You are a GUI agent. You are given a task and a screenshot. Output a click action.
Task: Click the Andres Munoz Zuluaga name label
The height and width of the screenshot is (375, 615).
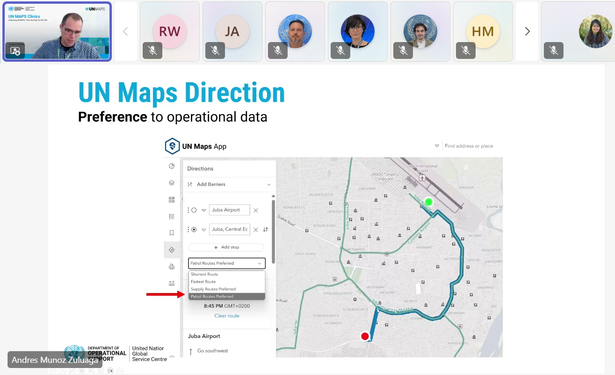[x=55, y=360]
